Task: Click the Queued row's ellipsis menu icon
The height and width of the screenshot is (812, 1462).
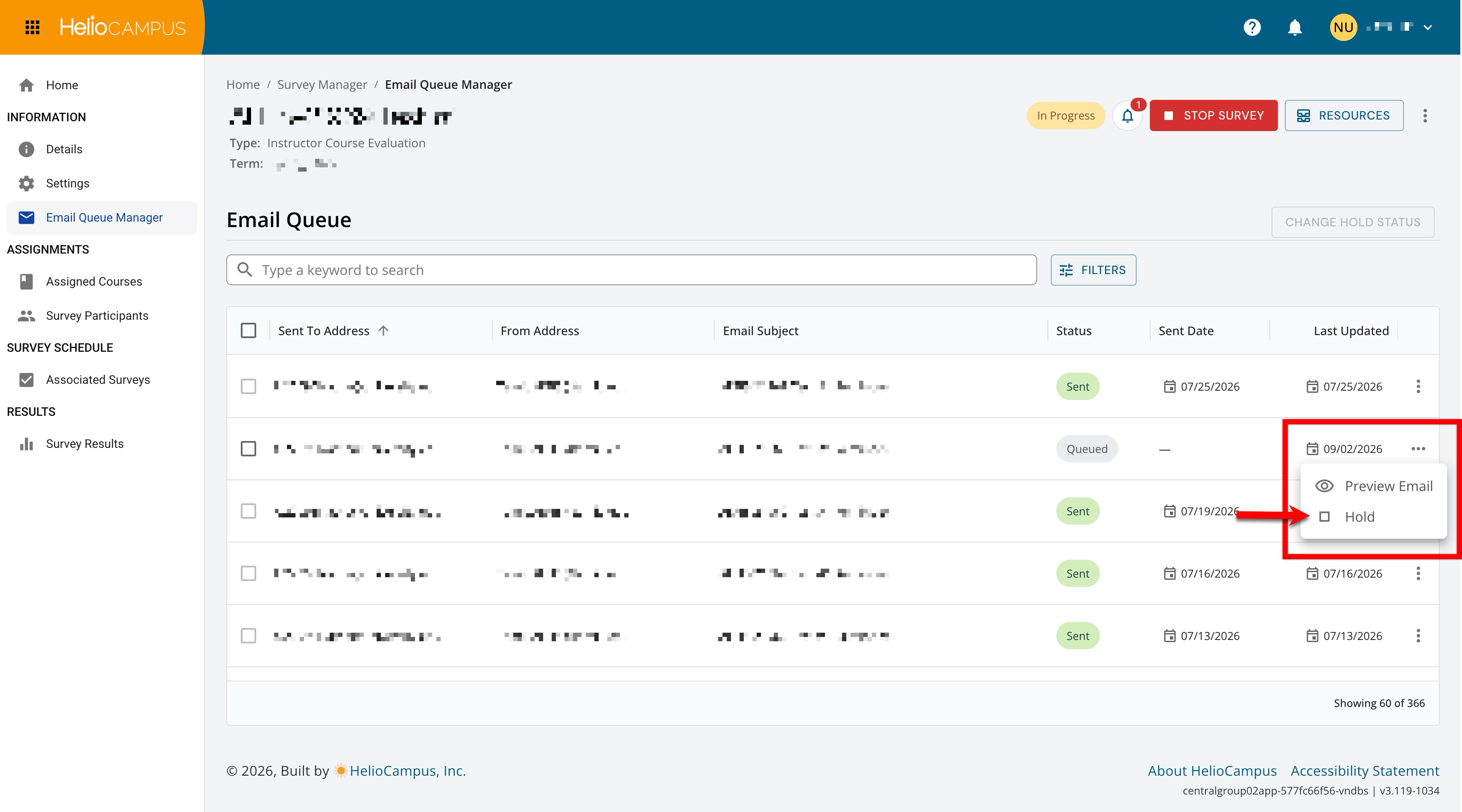Action: click(x=1418, y=449)
